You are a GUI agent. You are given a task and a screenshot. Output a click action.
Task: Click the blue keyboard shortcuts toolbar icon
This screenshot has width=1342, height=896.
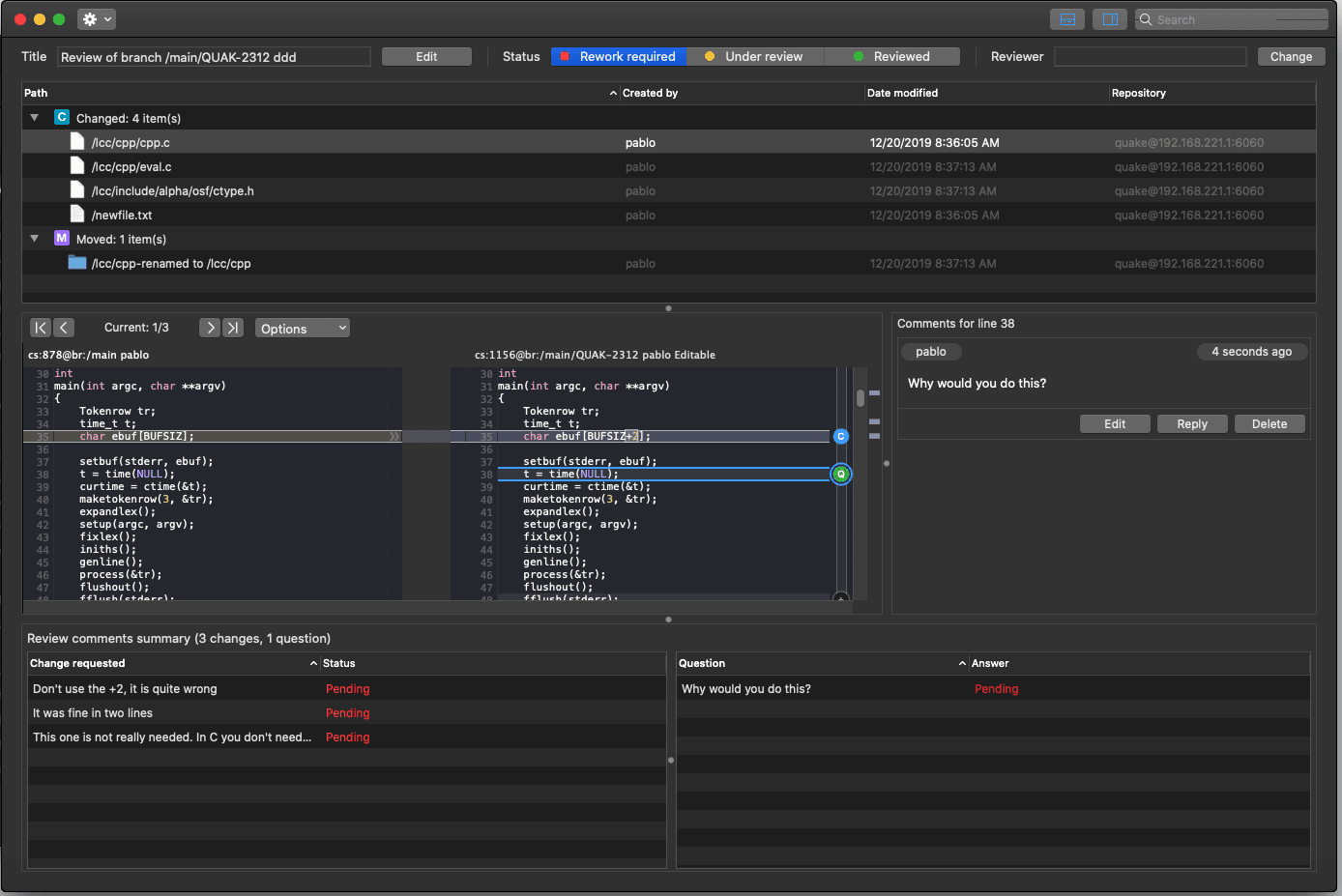[1066, 18]
